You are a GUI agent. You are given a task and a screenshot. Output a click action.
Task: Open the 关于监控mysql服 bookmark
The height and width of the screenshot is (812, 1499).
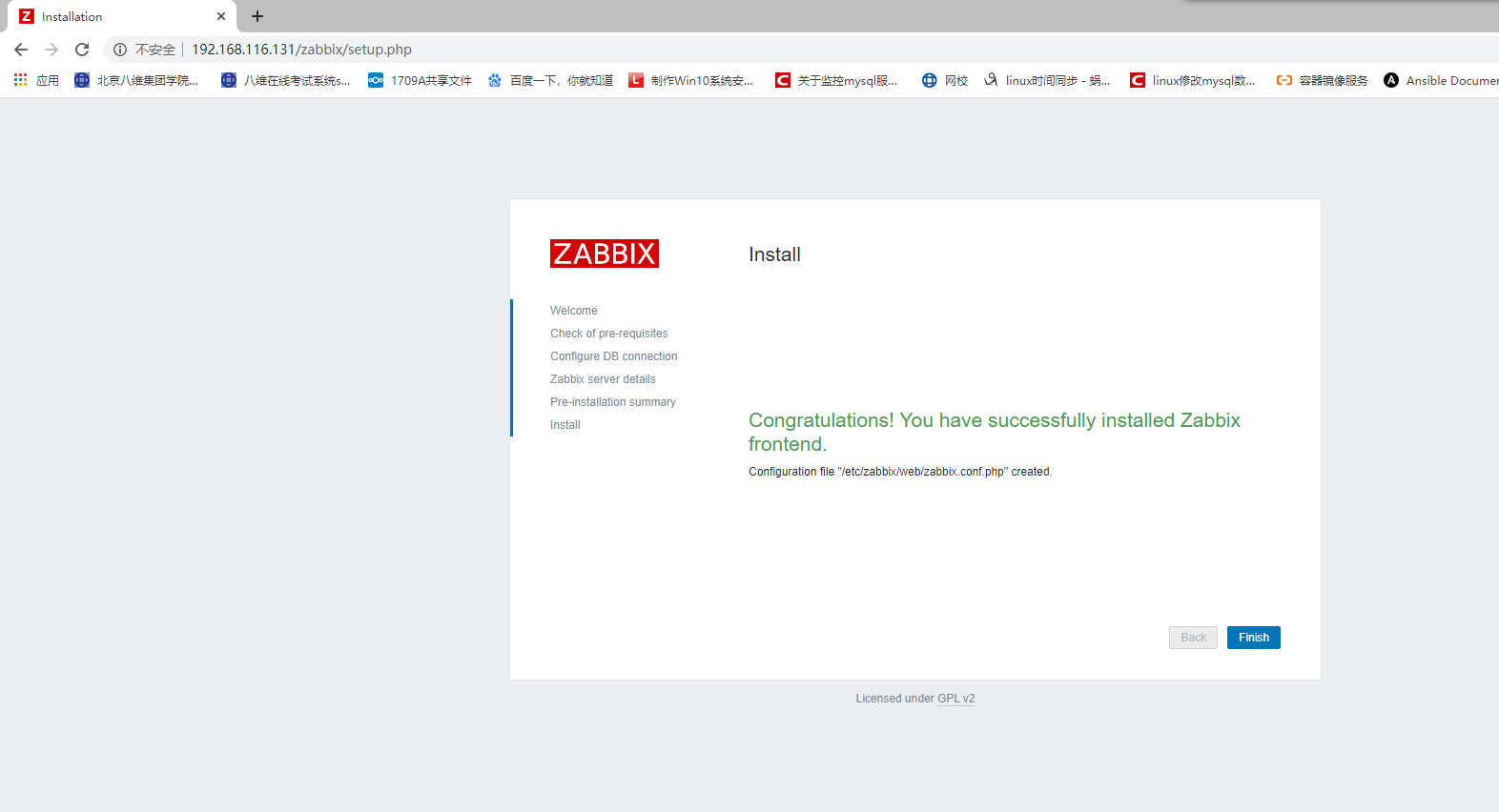coord(836,80)
